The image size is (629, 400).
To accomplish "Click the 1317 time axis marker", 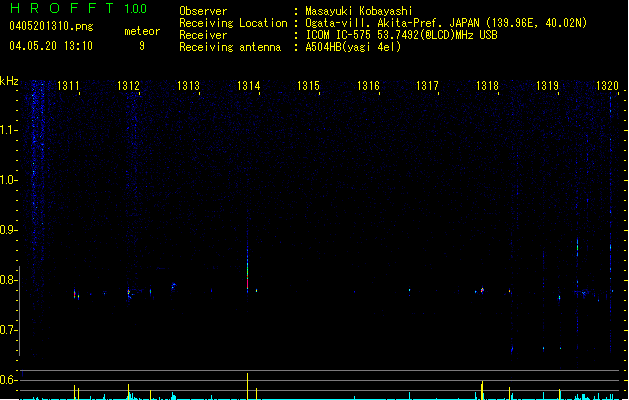I will [x=427, y=85].
